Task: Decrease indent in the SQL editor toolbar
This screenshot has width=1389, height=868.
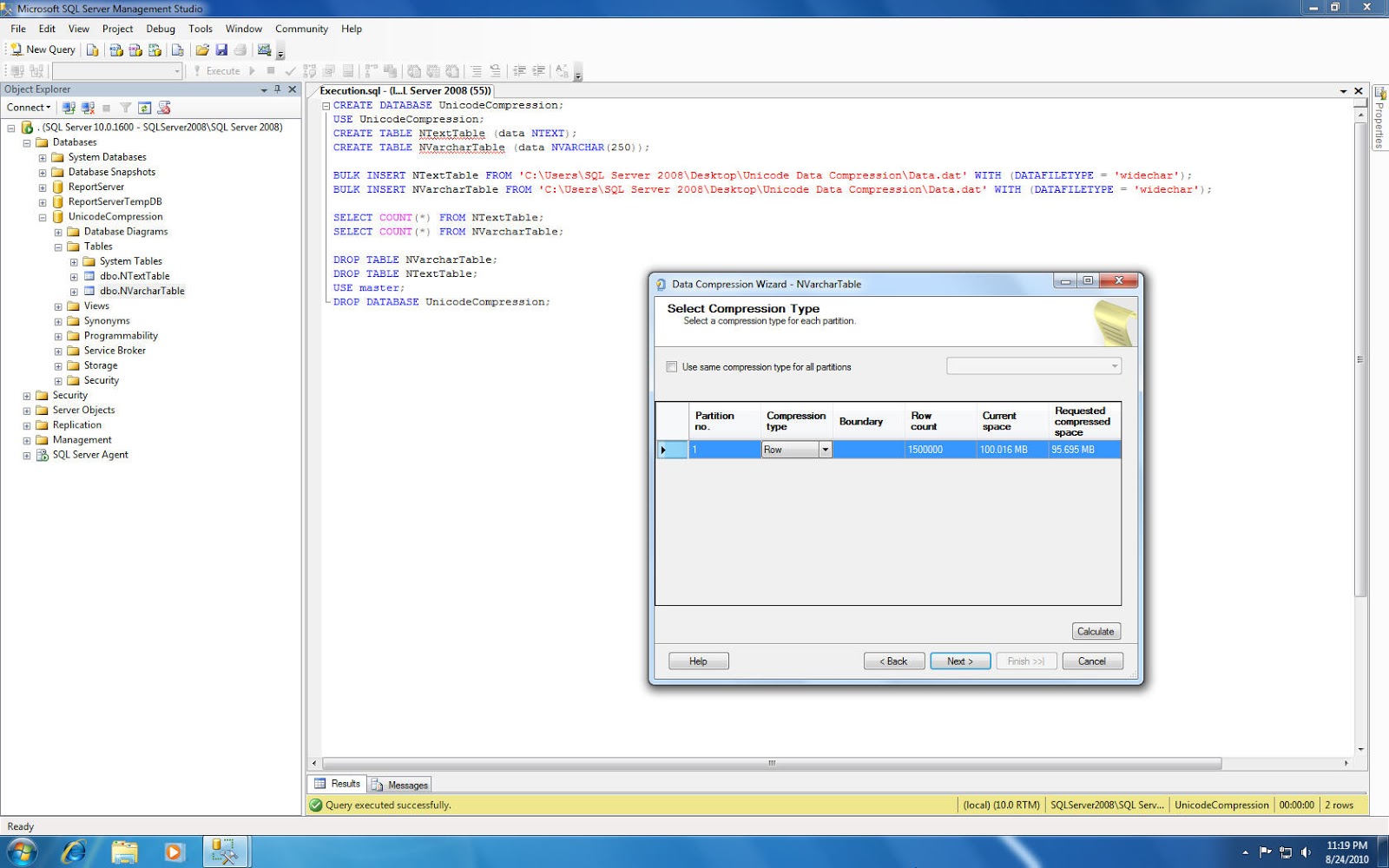Action: pyautogui.click(x=519, y=71)
